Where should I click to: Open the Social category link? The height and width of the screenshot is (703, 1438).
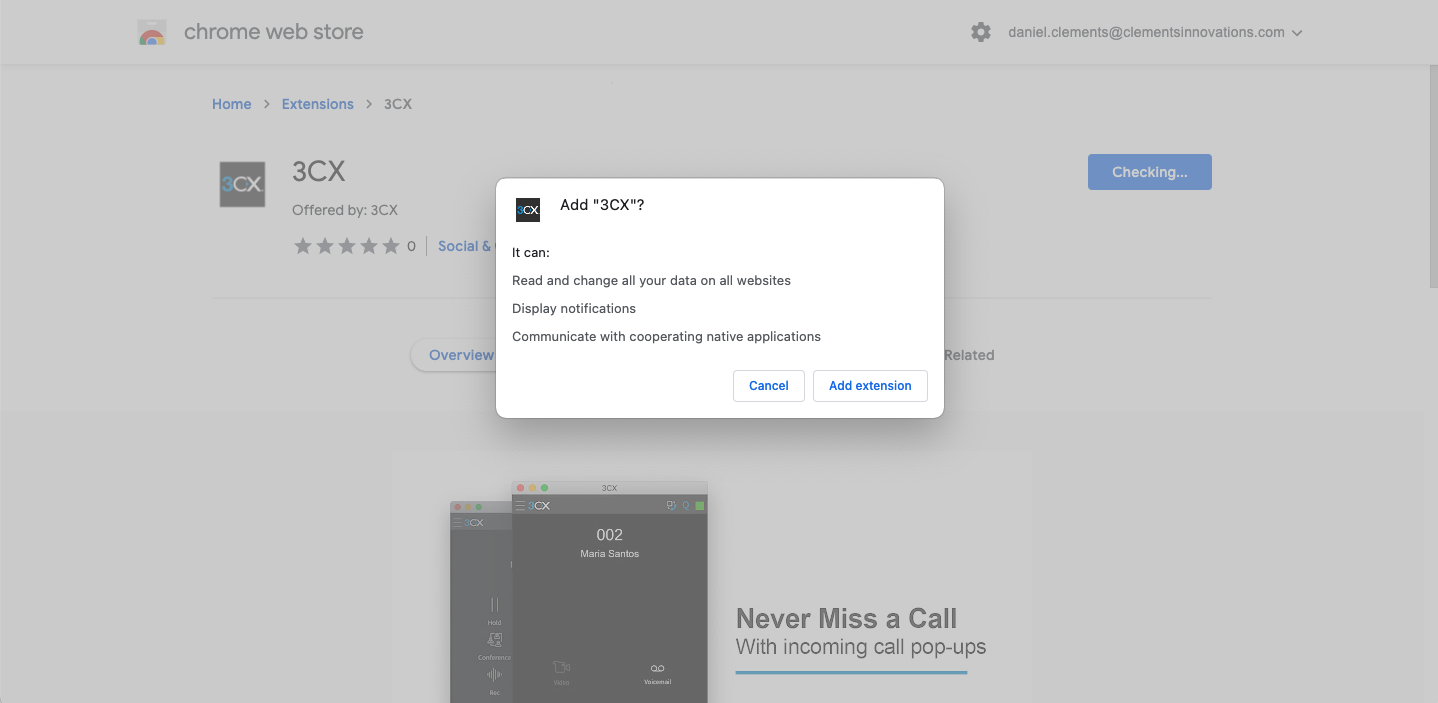[466, 246]
